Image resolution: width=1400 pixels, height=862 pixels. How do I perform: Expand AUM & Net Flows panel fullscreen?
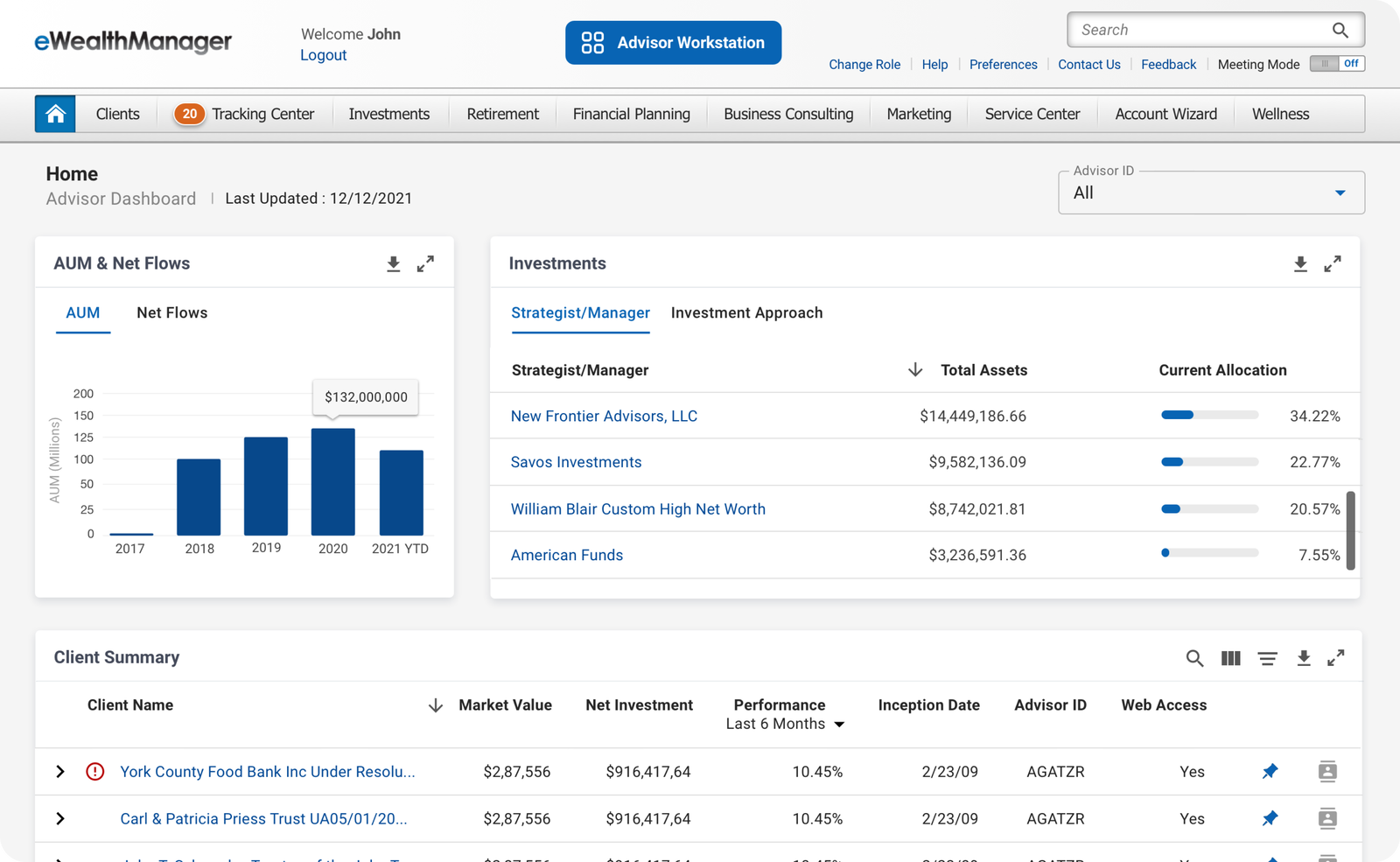click(x=425, y=263)
